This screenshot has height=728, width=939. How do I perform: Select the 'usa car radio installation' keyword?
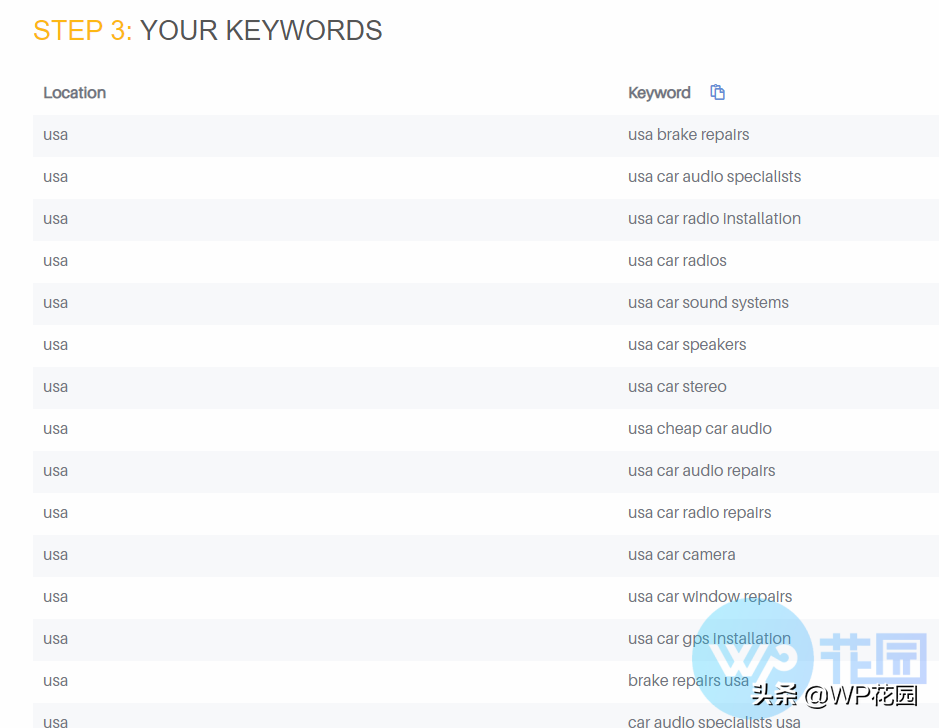click(714, 219)
